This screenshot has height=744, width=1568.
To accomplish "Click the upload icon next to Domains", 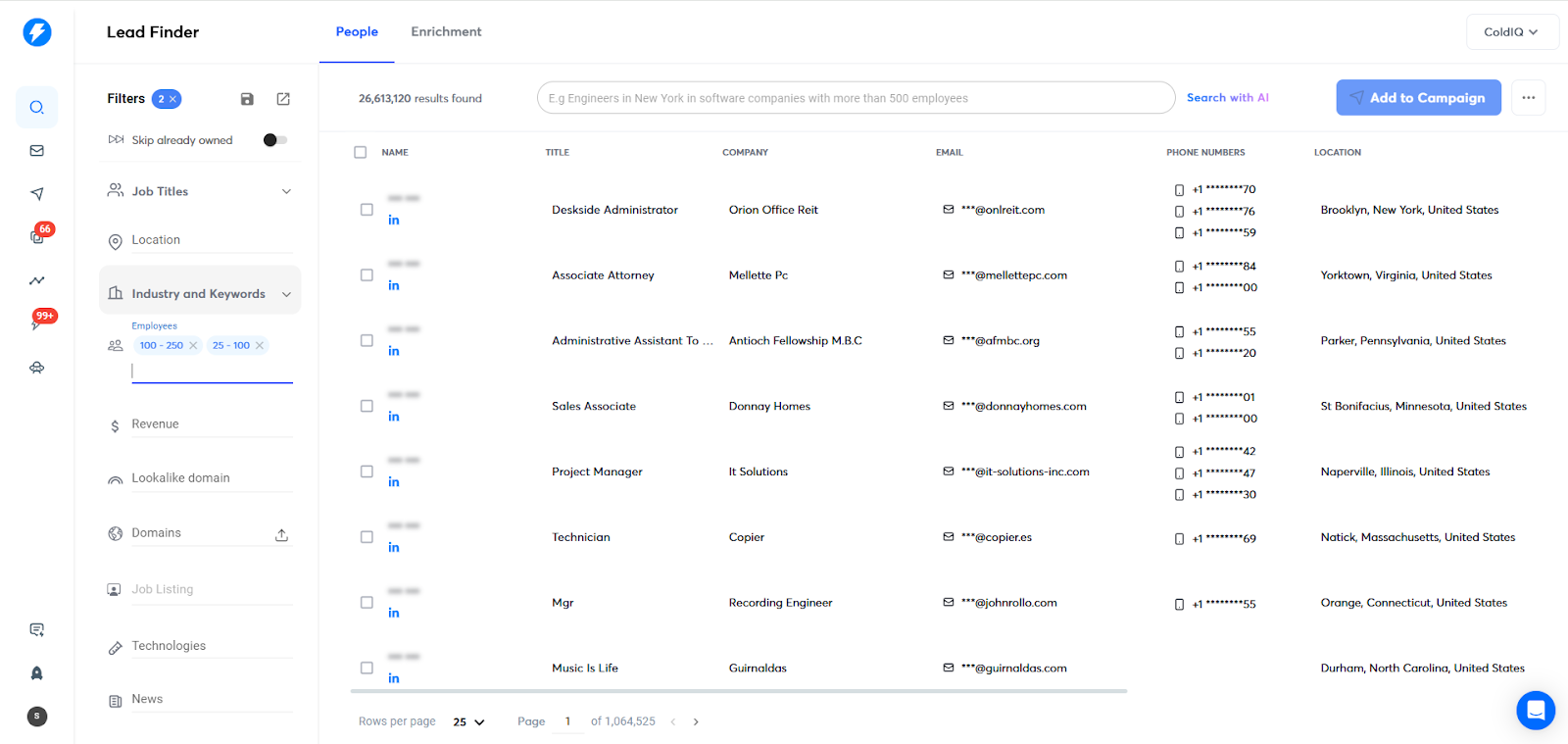I will point(281,535).
